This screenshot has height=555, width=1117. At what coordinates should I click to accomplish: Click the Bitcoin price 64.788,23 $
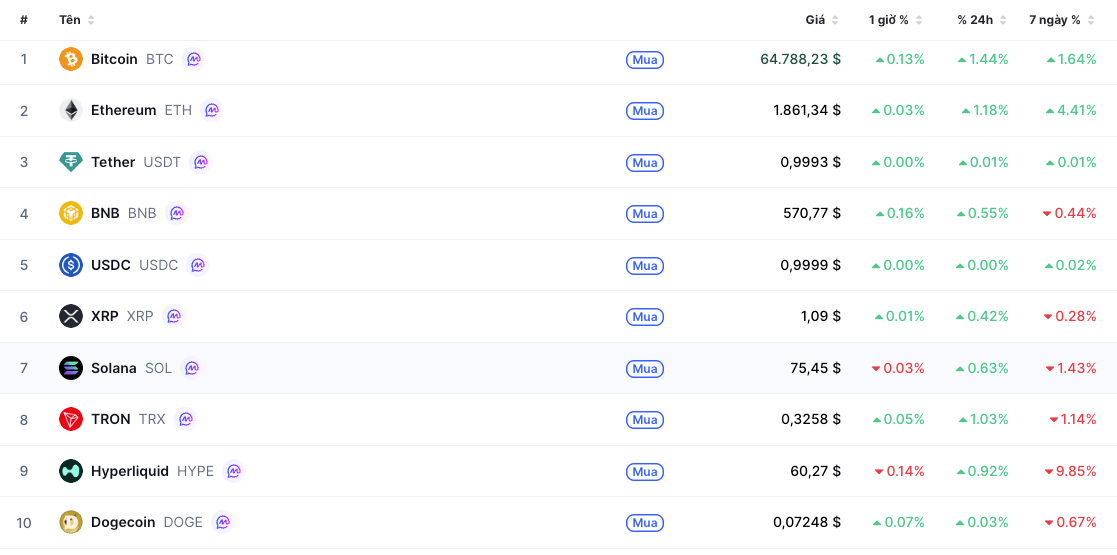[801, 59]
